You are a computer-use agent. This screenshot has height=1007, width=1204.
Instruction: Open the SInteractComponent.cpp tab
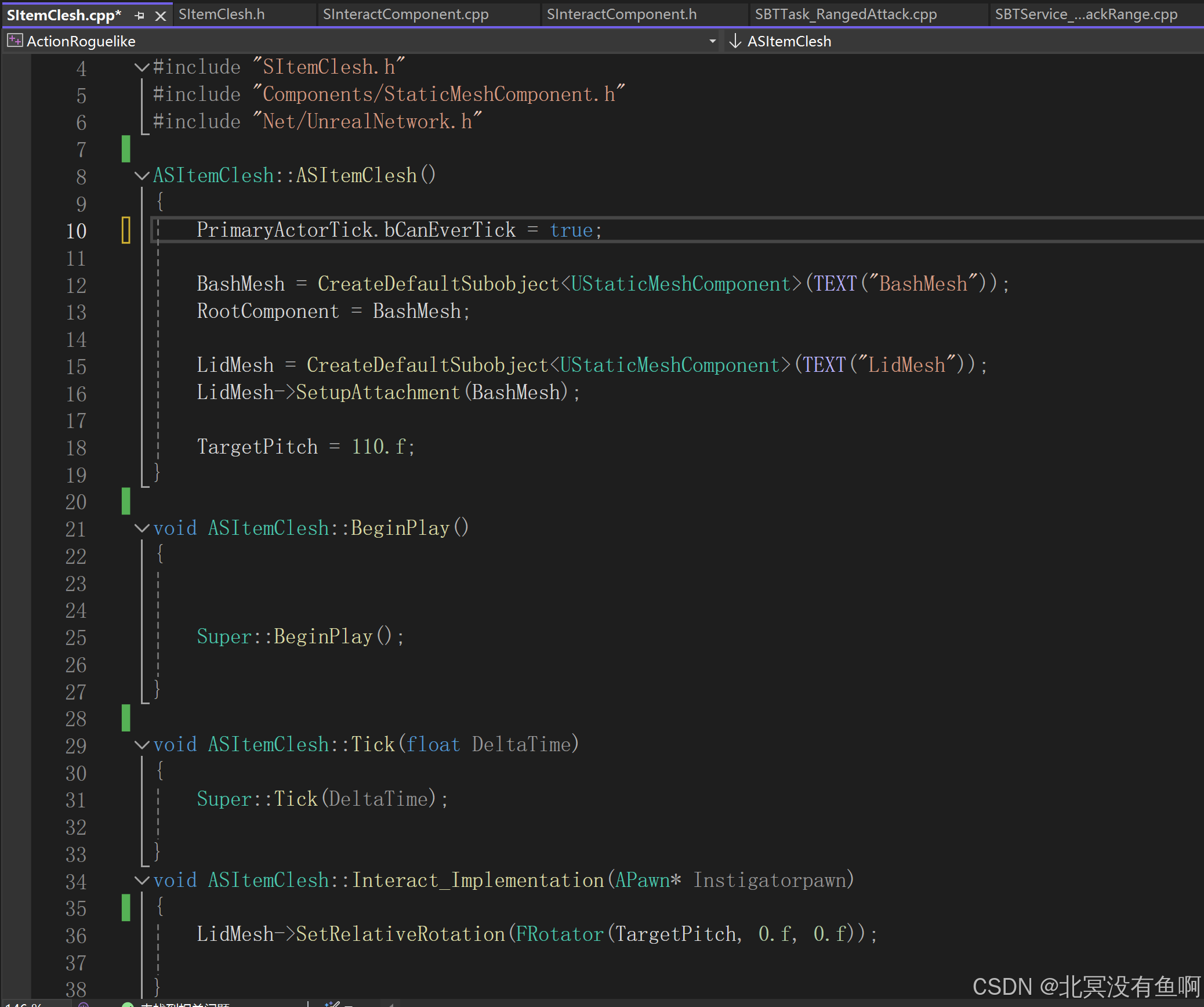tap(405, 15)
